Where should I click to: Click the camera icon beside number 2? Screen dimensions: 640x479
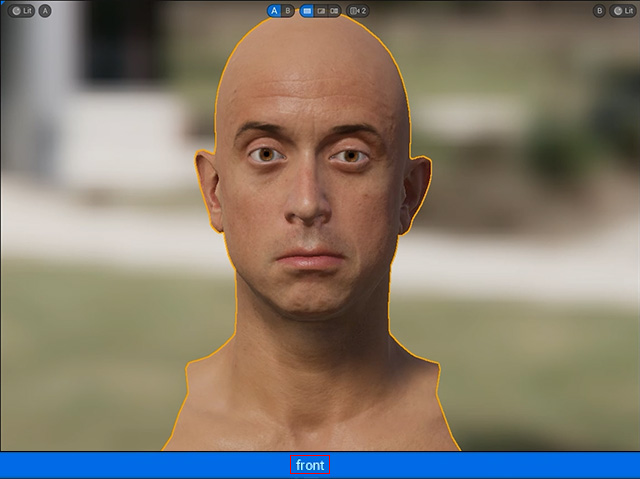coord(354,11)
